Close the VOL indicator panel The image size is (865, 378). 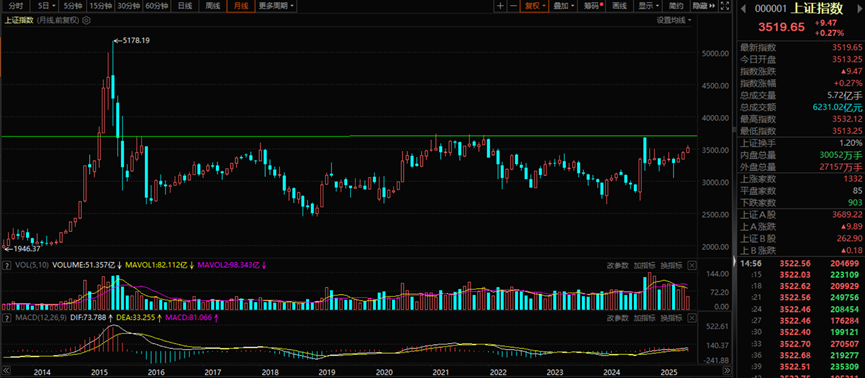point(692,265)
